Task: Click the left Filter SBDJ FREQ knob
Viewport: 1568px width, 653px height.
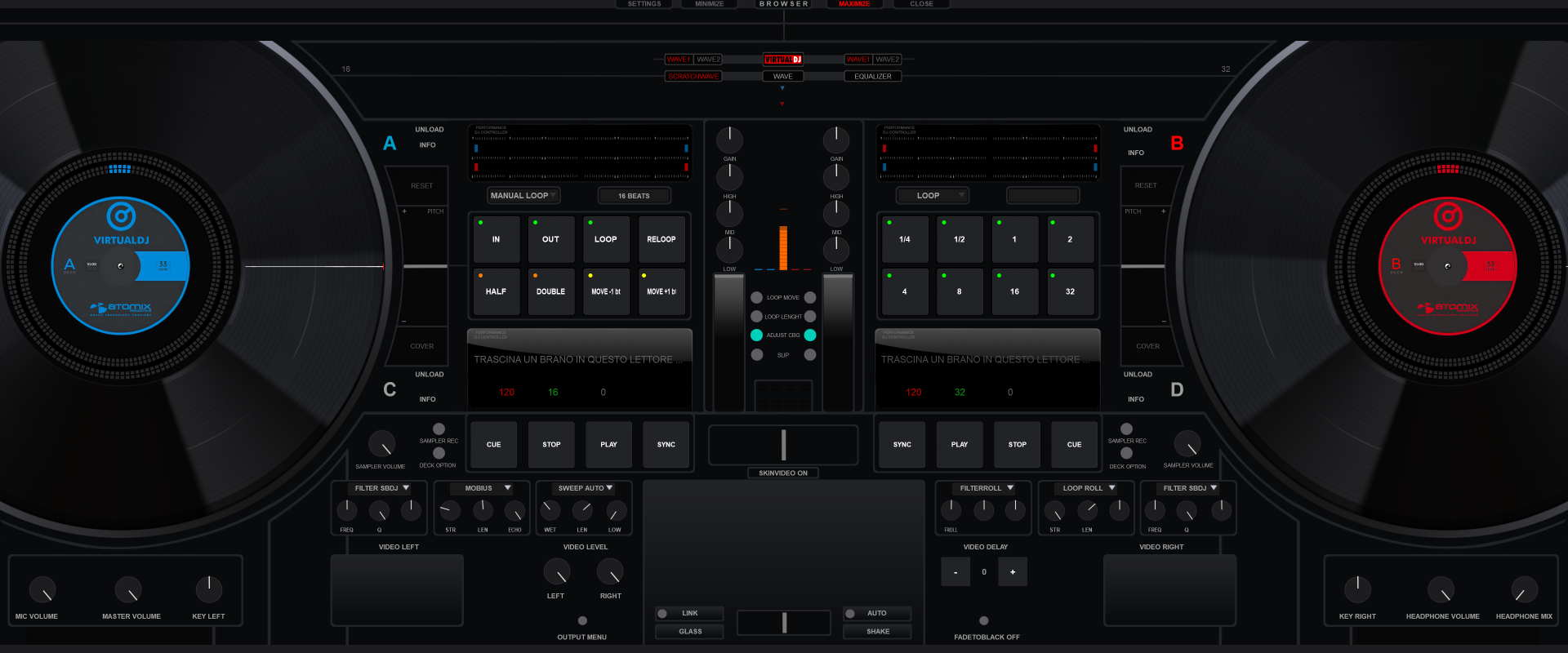Action: tap(347, 511)
